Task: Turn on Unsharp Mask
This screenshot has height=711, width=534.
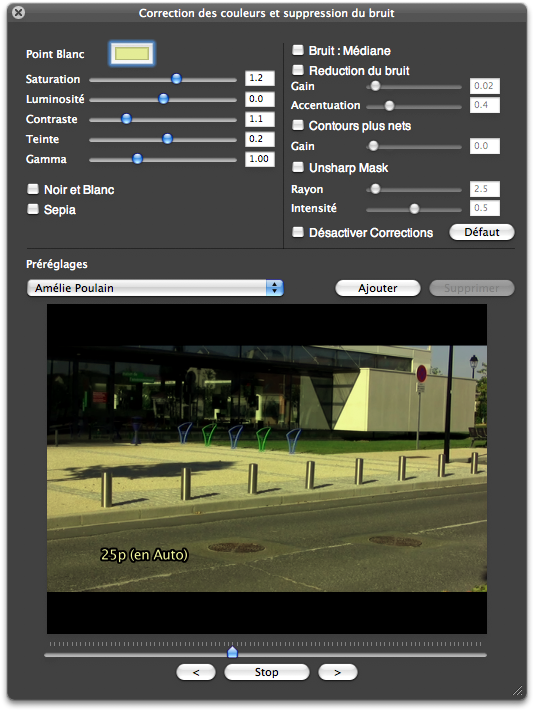Action: click(x=298, y=167)
